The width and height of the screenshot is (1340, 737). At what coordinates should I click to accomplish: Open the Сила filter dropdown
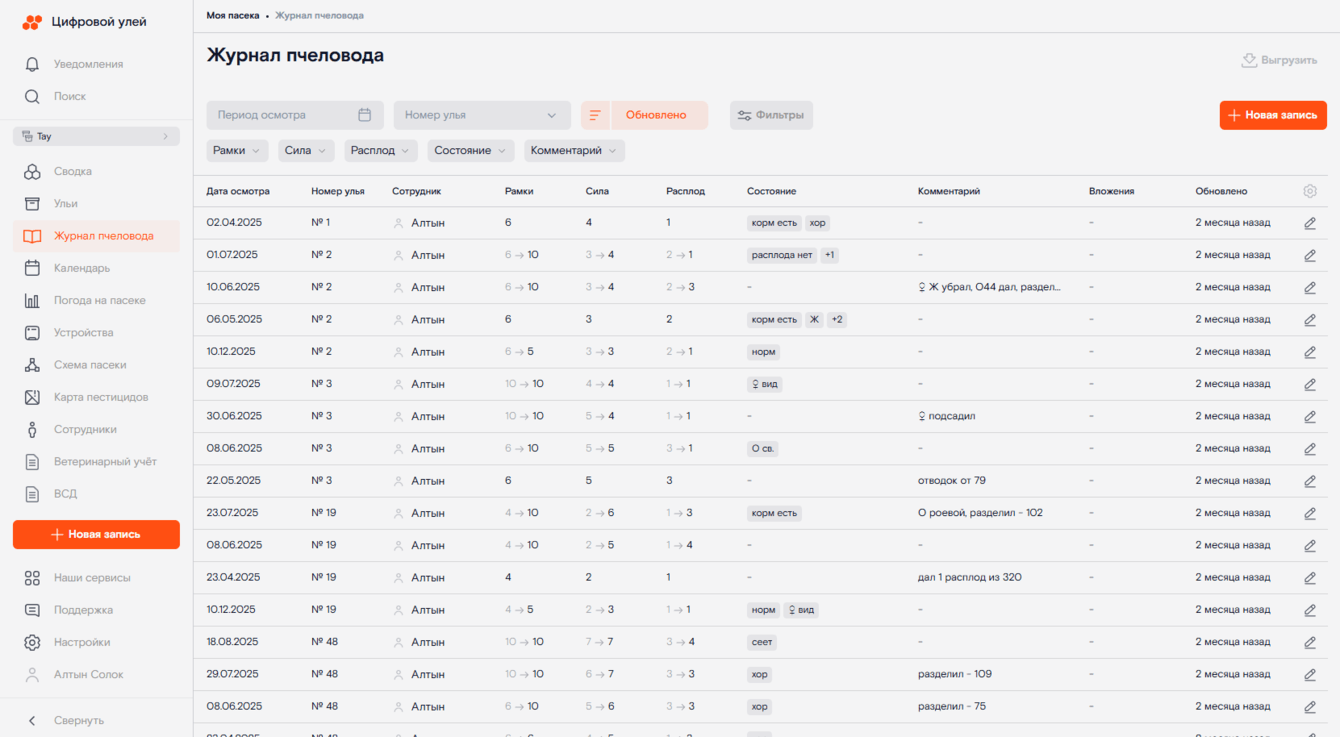pyautogui.click(x=306, y=151)
